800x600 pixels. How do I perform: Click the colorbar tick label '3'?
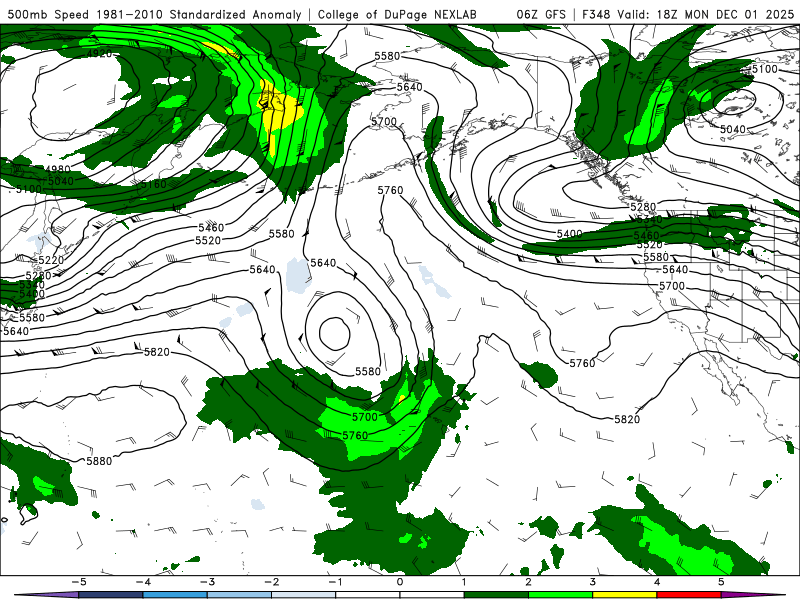592,582
